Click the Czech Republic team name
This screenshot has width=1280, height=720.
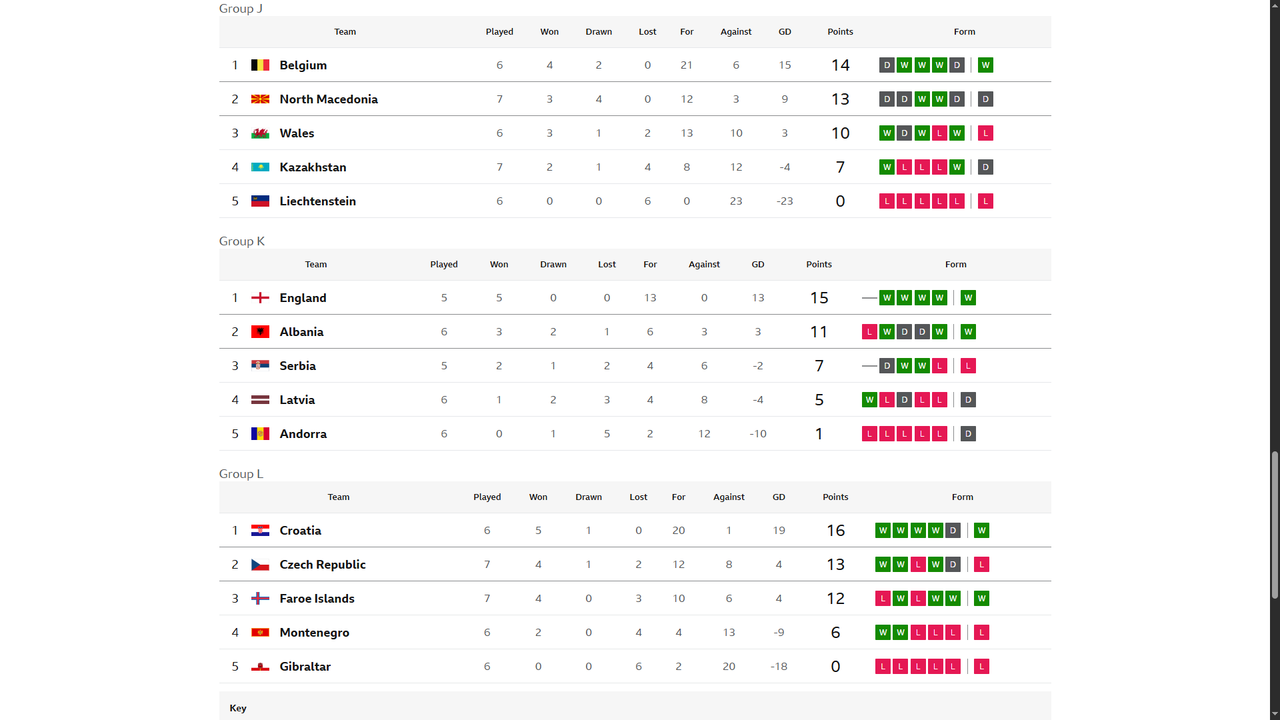click(323, 565)
